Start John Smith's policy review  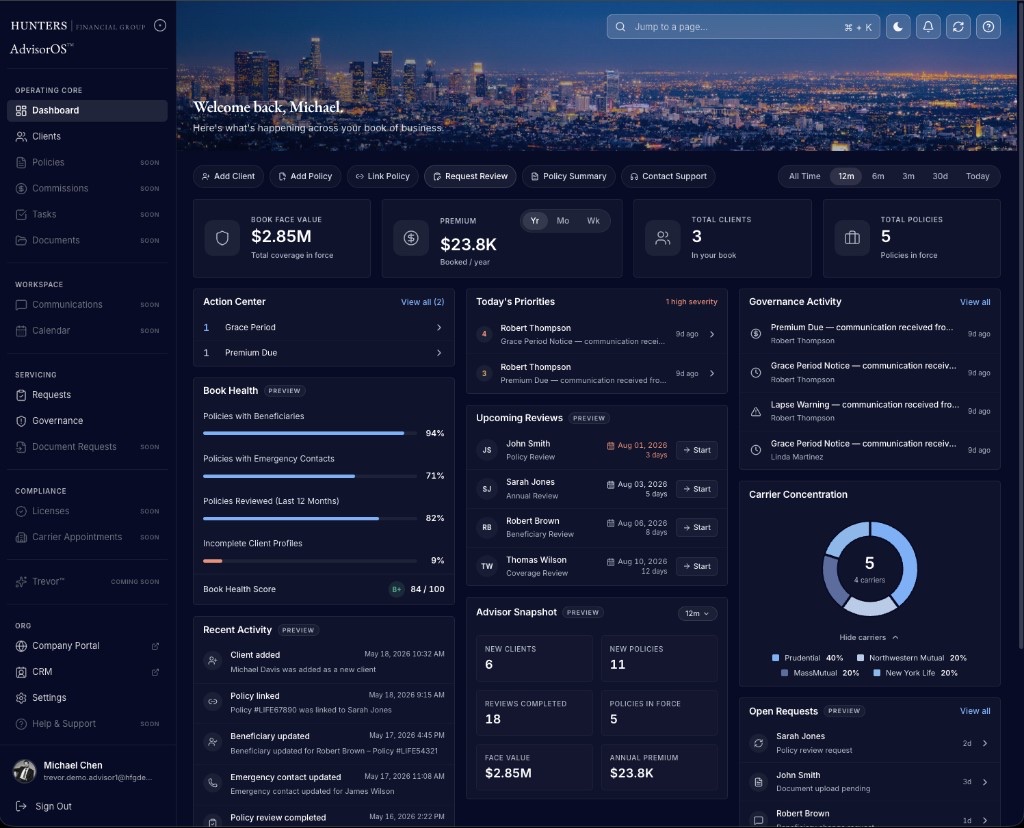tap(697, 450)
